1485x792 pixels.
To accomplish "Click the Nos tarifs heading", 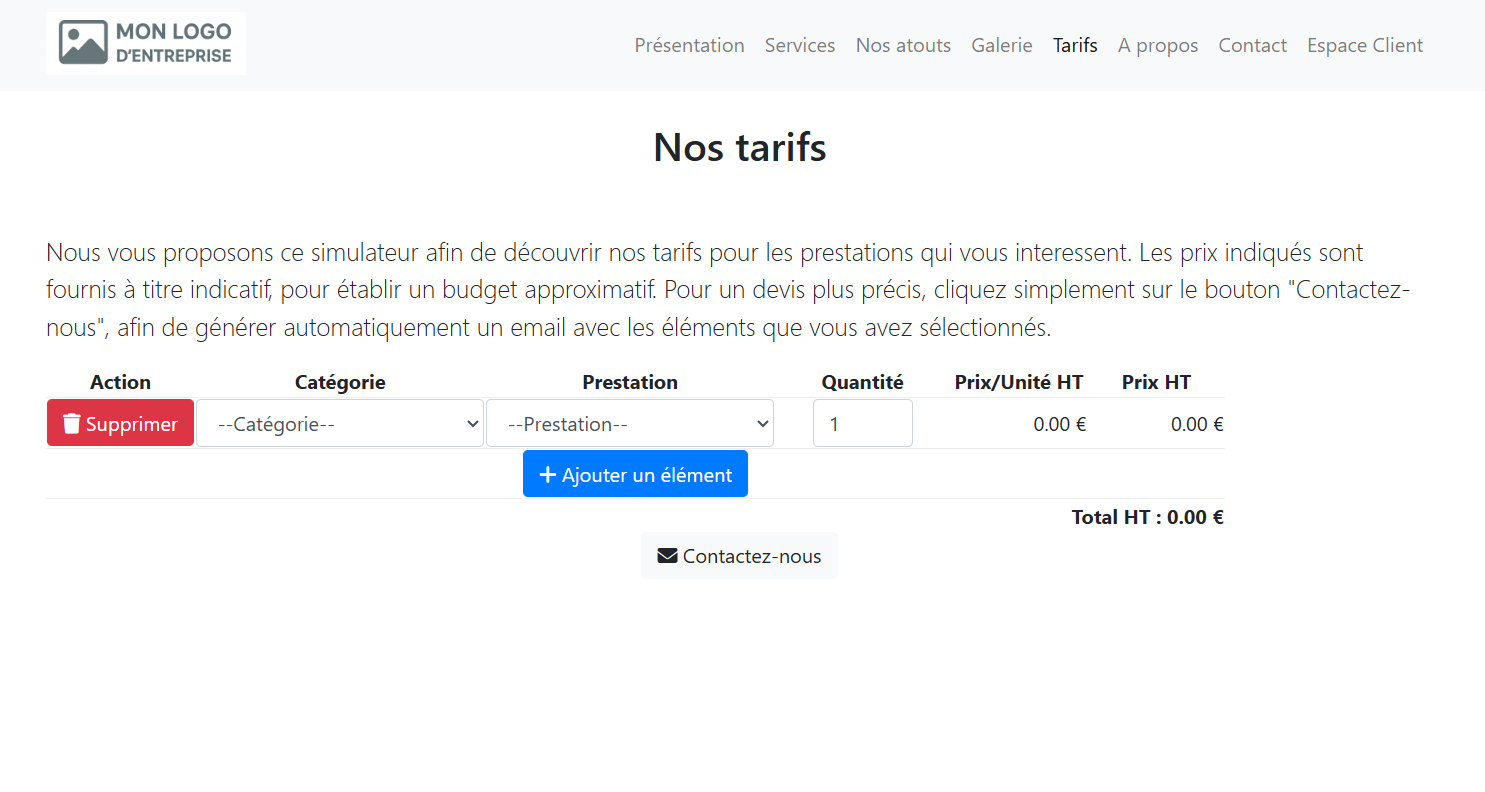I will pyautogui.click(x=740, y=148).
